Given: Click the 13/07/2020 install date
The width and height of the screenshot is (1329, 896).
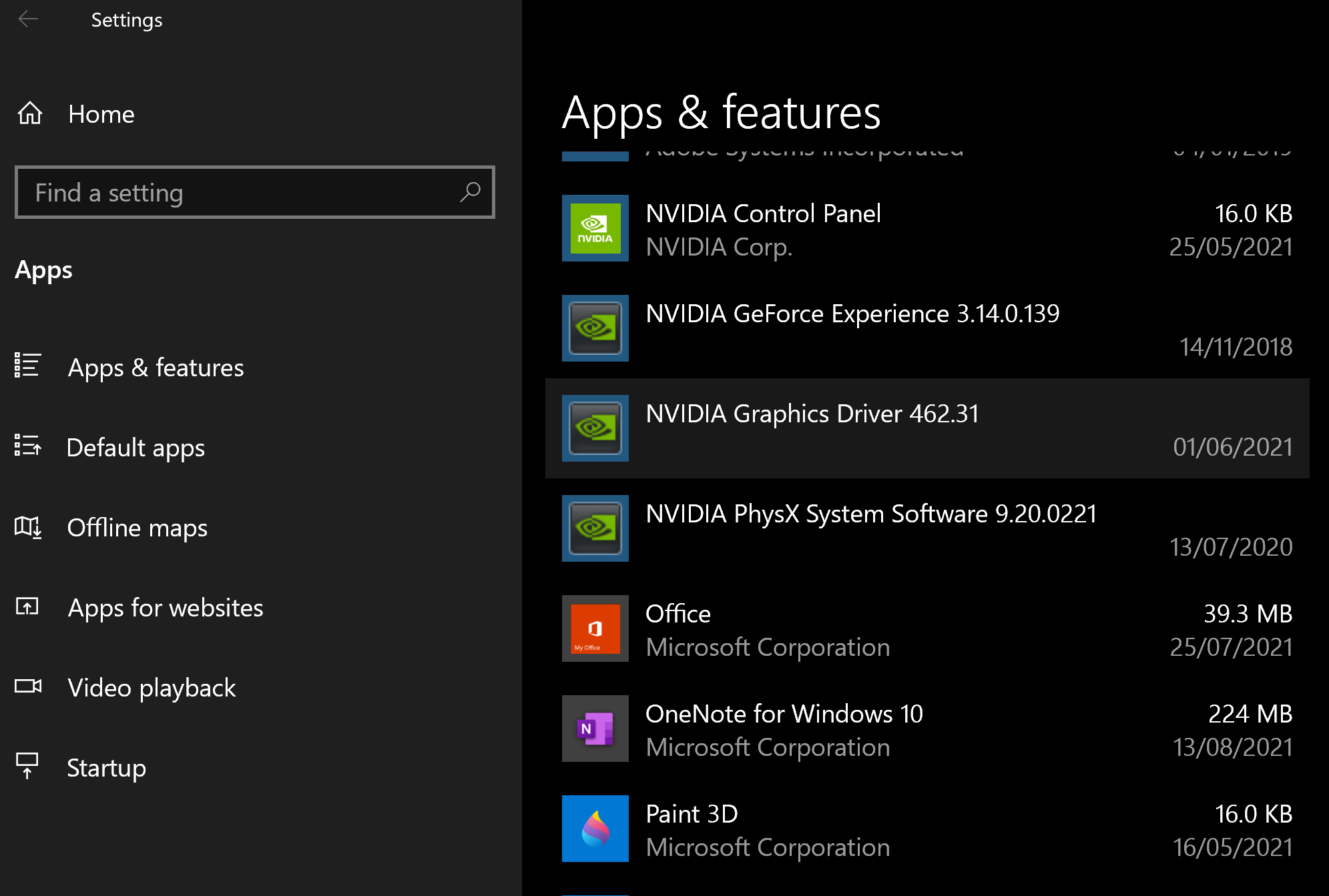Looking at the screenshot, I should pos(1231,547).
